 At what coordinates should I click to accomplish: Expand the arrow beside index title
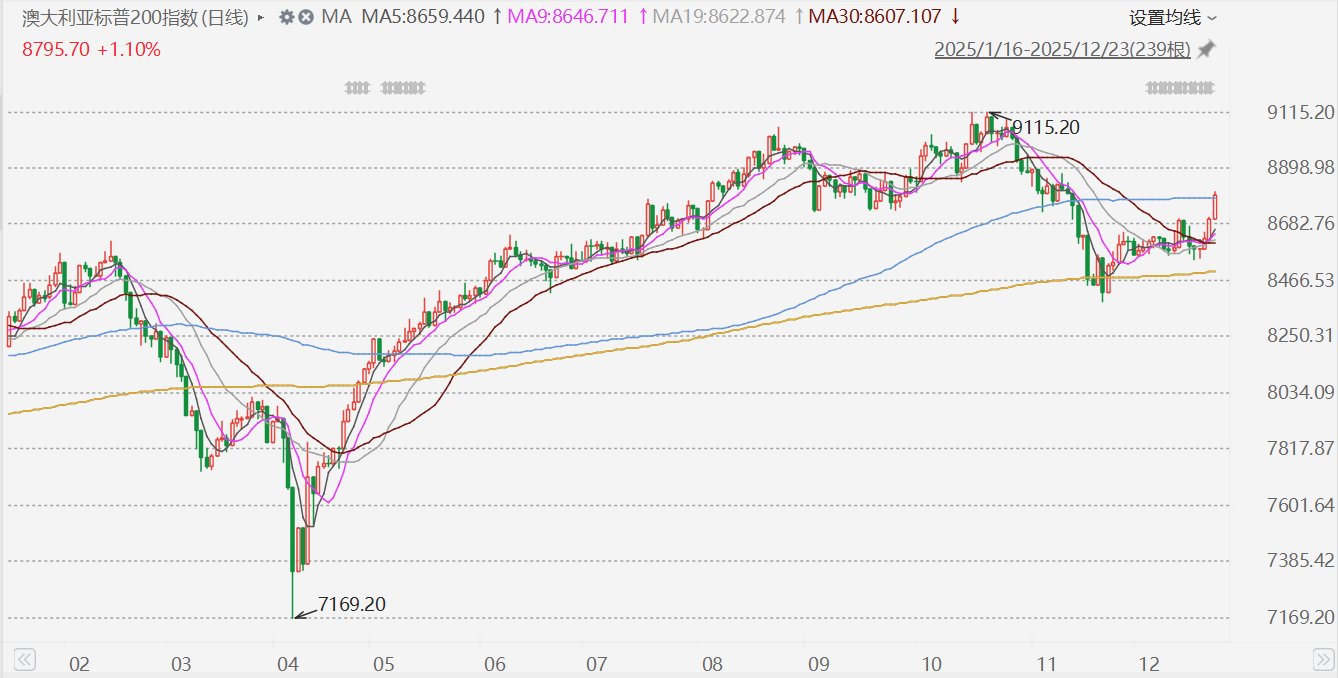pyautogui.click(x=261, y=18)
